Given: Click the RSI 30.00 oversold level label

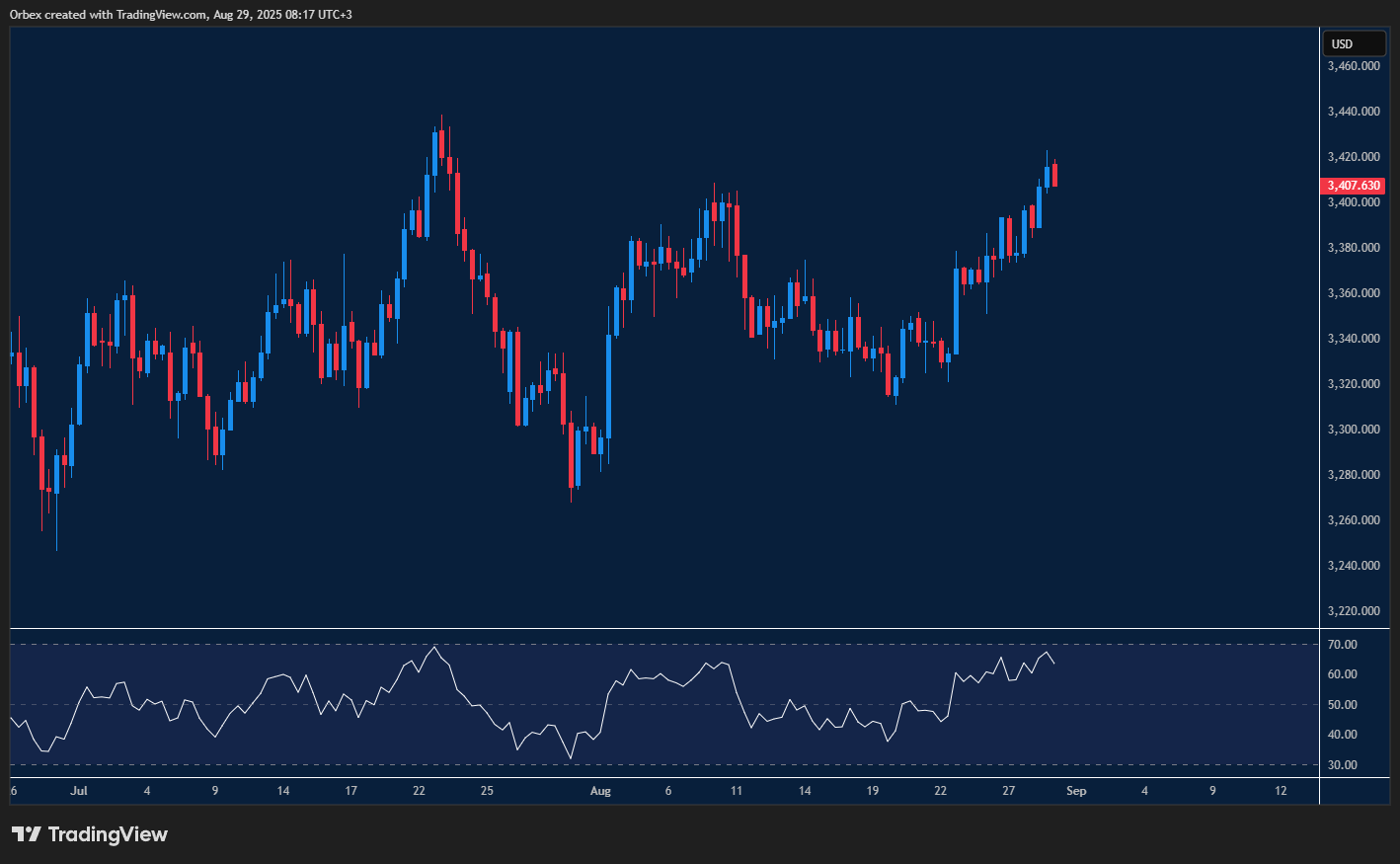Looking at the screenshot, I should coord(1343,765).
